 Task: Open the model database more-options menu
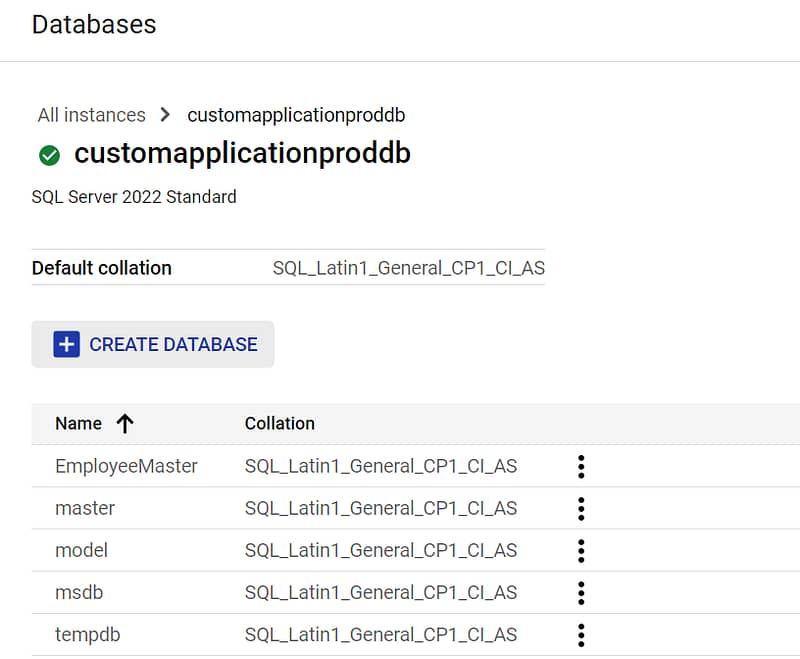pyautogui.click(x=581, y=551)
